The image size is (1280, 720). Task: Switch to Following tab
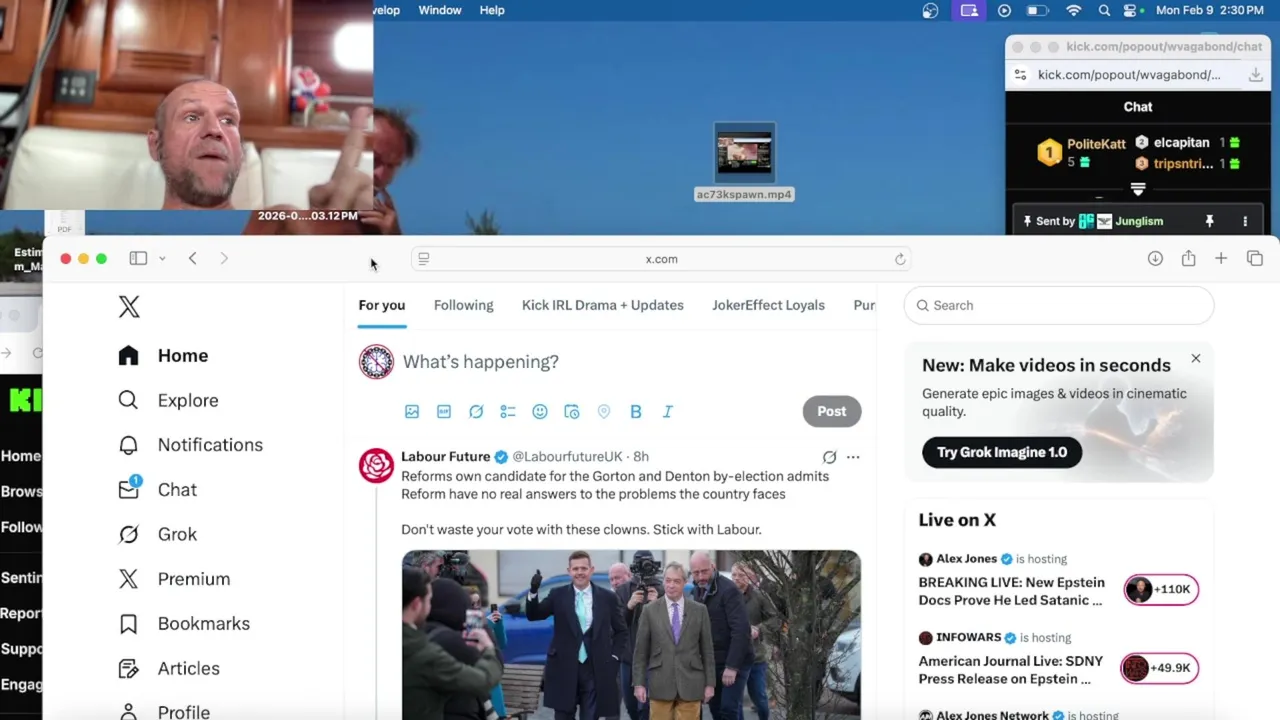coord(464,305)
